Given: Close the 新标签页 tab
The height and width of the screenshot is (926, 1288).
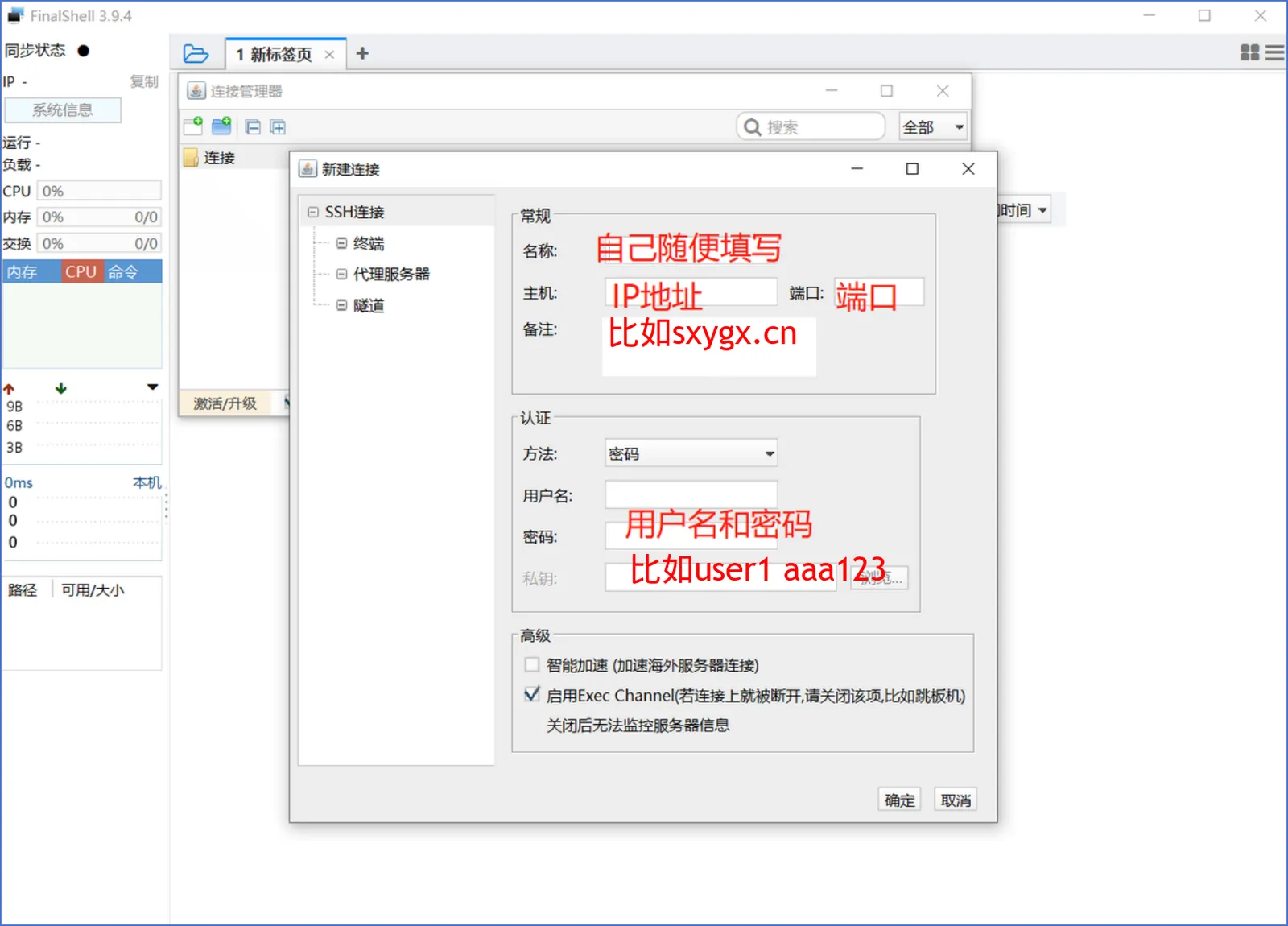Looking at the screenshot, I should click(x=329, y=55).
